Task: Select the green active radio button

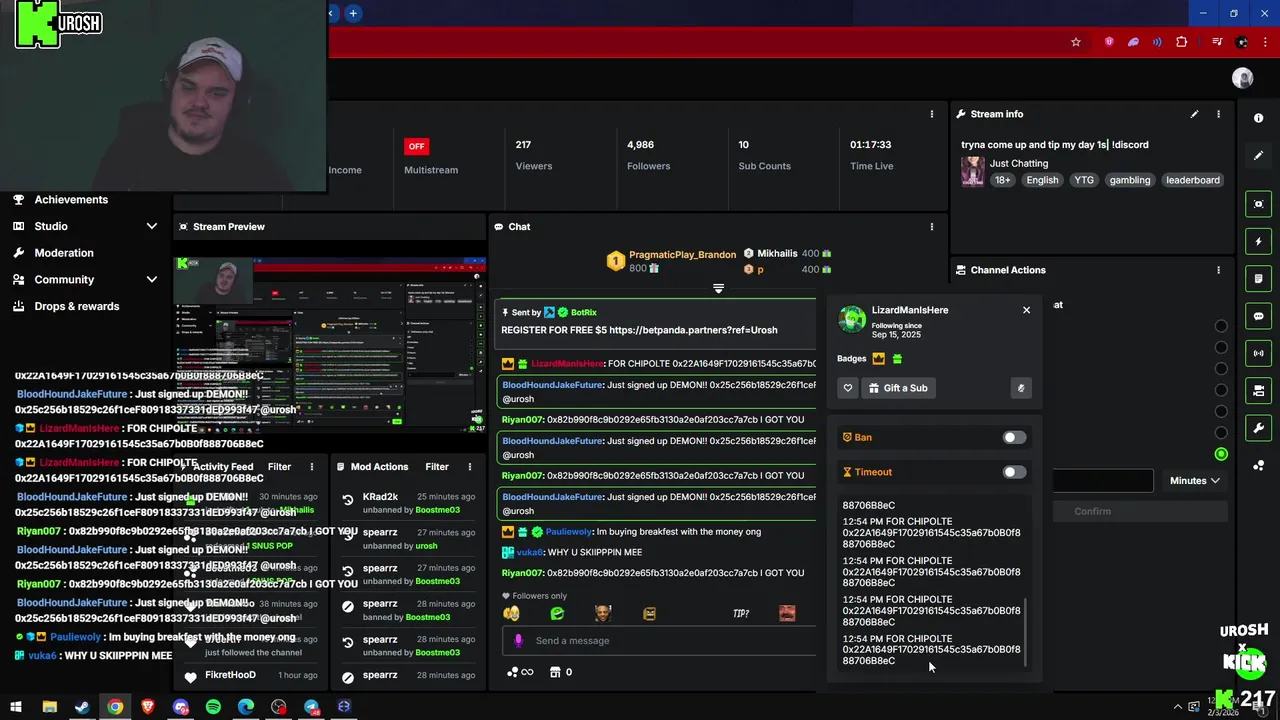Action: [1221, 454]
